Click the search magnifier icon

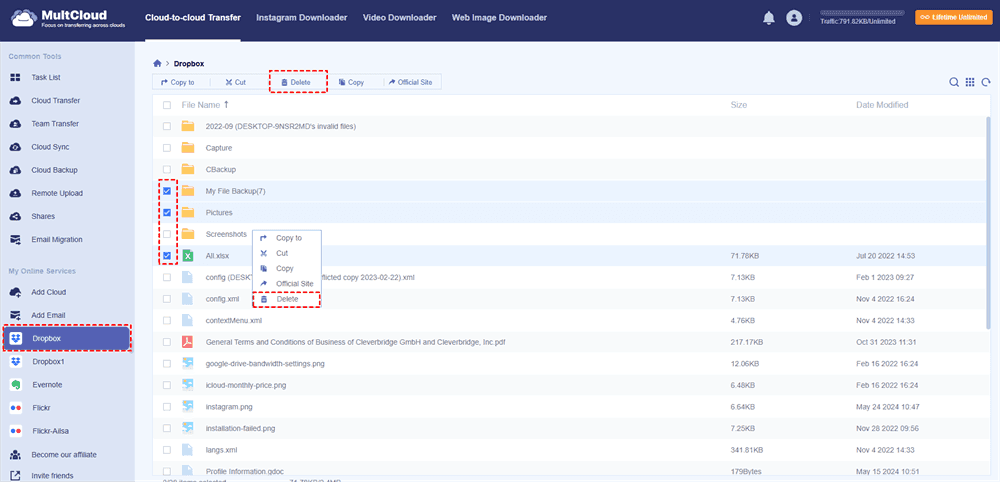pos(954,82)
